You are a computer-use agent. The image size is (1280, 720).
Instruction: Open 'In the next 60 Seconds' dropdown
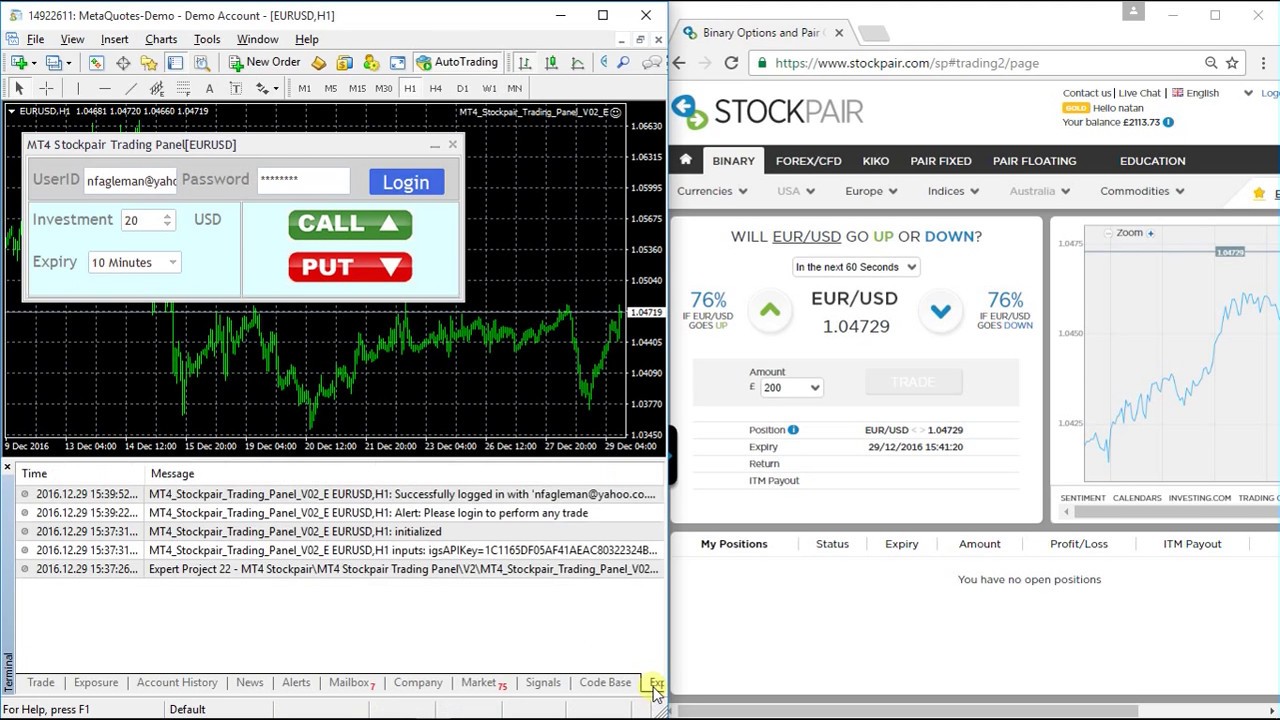pos(855,267)
